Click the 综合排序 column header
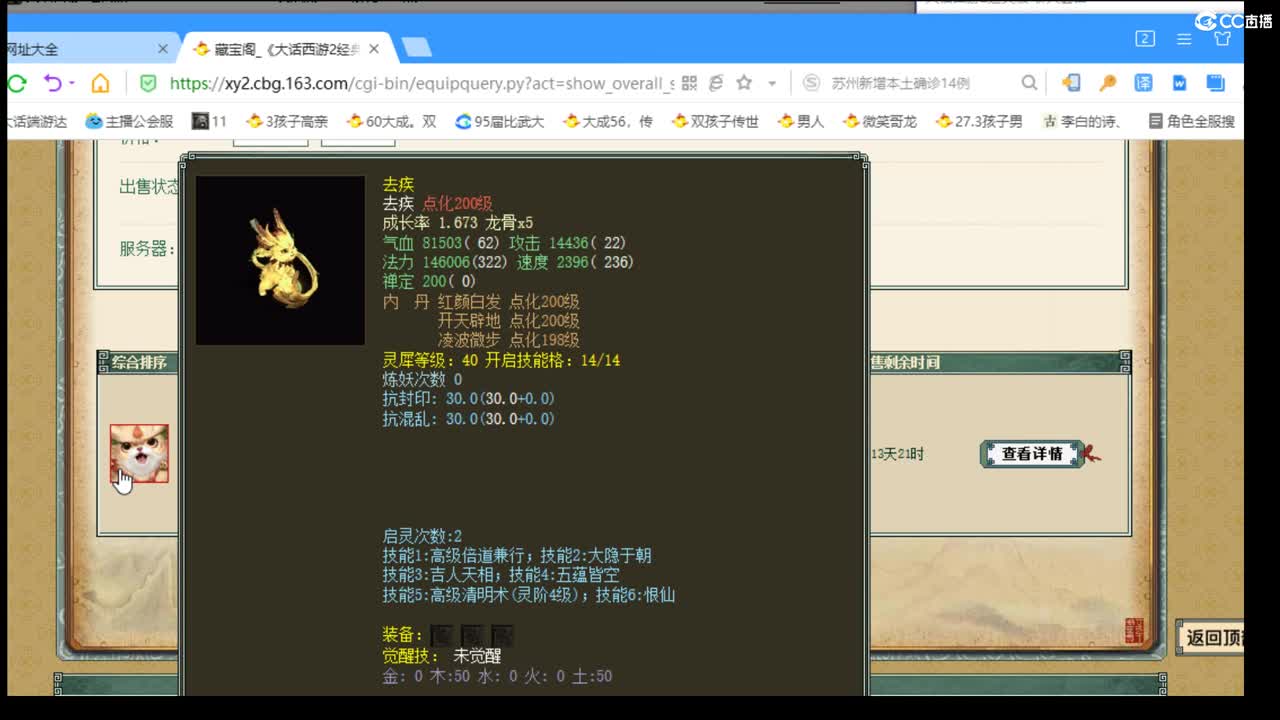The width and height of the screenshot is (1280, 720). tap(139, 362)
